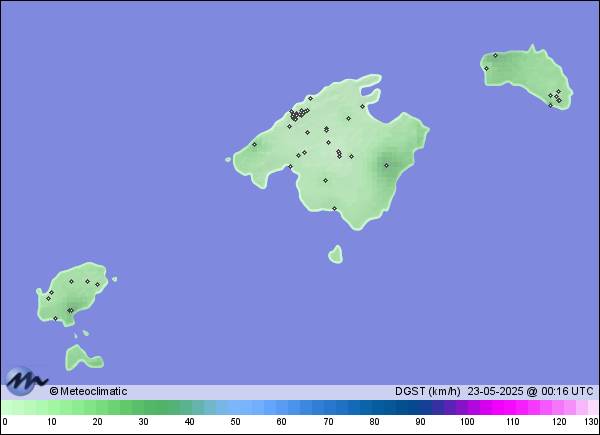Click scale label 30
The image size is (600, 435).
click(143, 422)
